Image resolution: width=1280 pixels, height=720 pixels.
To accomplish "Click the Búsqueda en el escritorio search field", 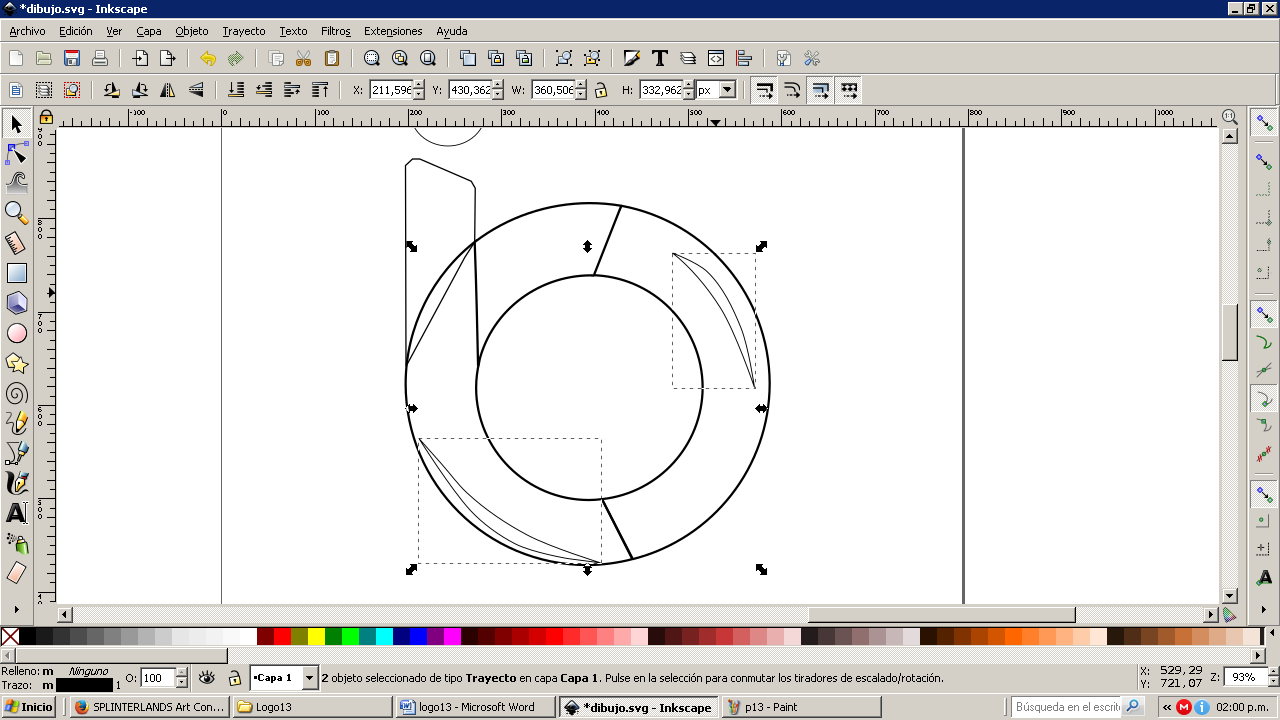I will pyautogui.click(x=1067, y=707).
